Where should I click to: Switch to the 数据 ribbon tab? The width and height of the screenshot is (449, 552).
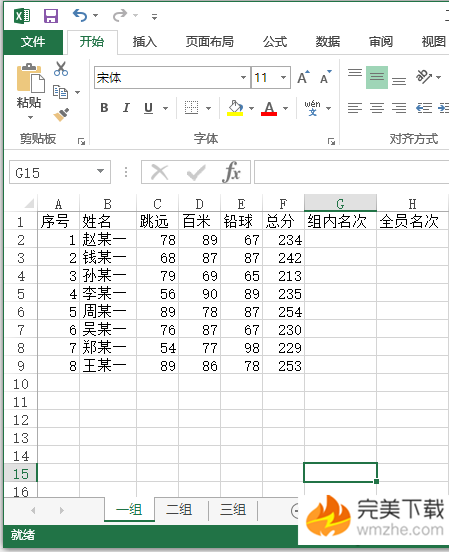tap(328, 42)
